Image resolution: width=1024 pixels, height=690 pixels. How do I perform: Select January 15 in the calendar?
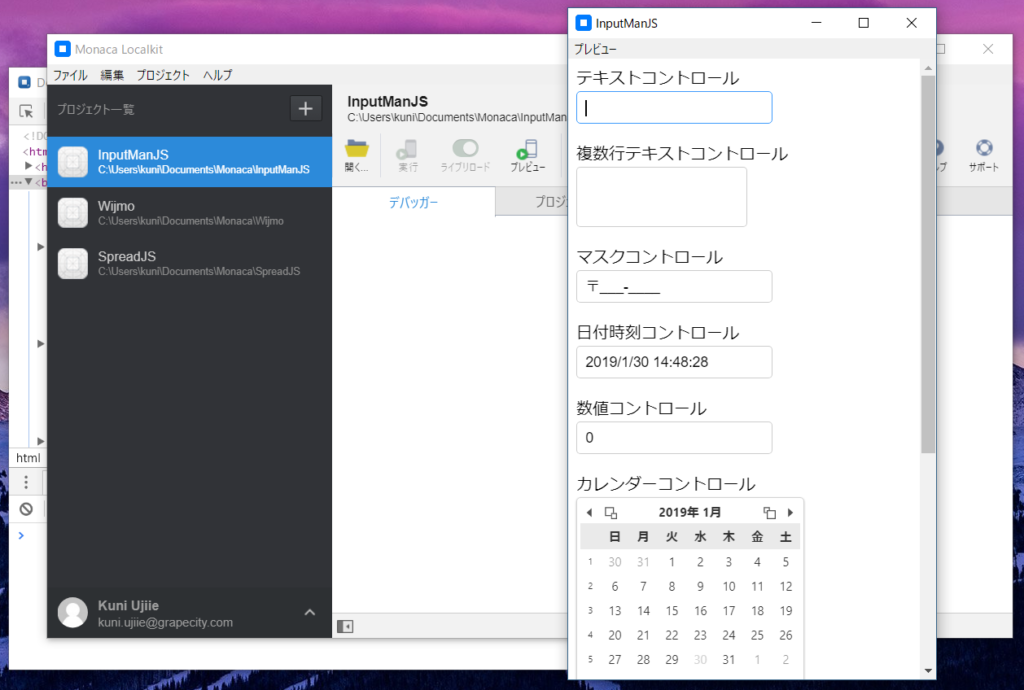tap(672, 611)
